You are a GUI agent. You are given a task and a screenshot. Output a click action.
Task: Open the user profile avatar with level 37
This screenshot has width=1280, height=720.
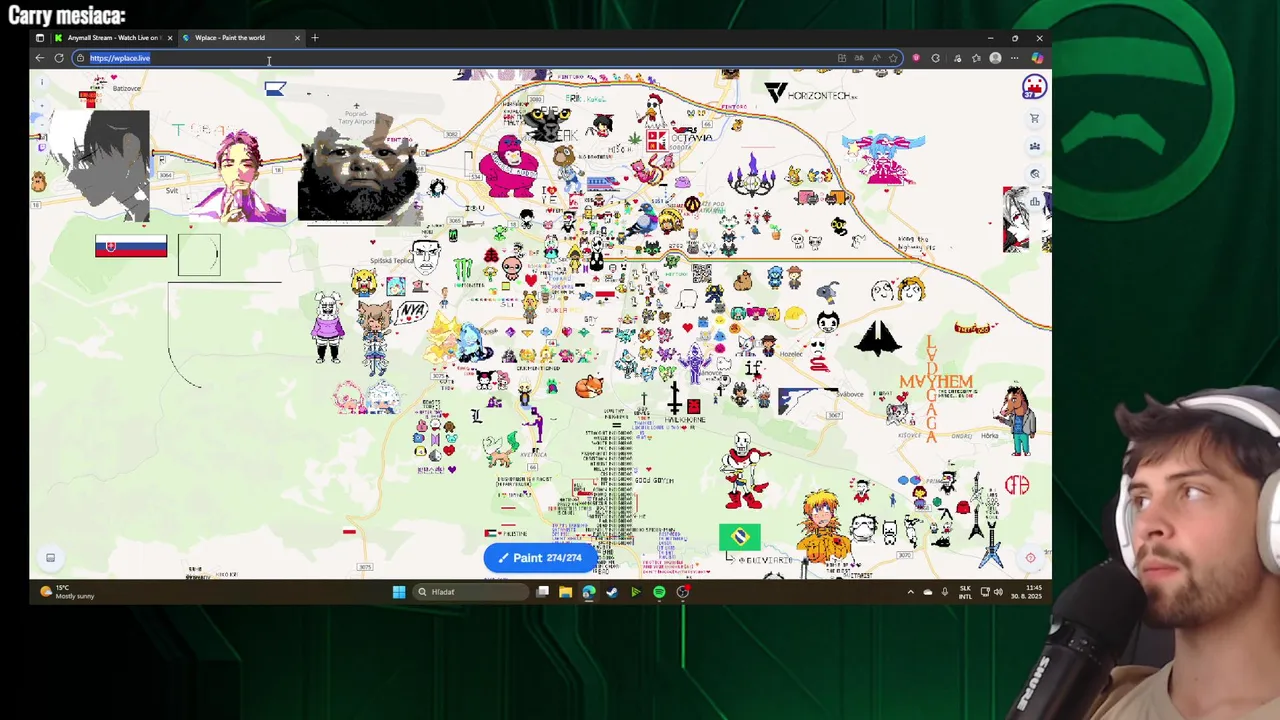[1034, 88]
